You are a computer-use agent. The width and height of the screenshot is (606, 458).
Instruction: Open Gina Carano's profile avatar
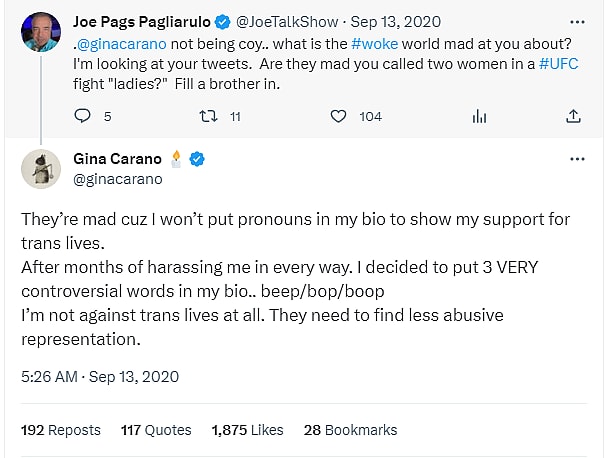click(40, 168)
